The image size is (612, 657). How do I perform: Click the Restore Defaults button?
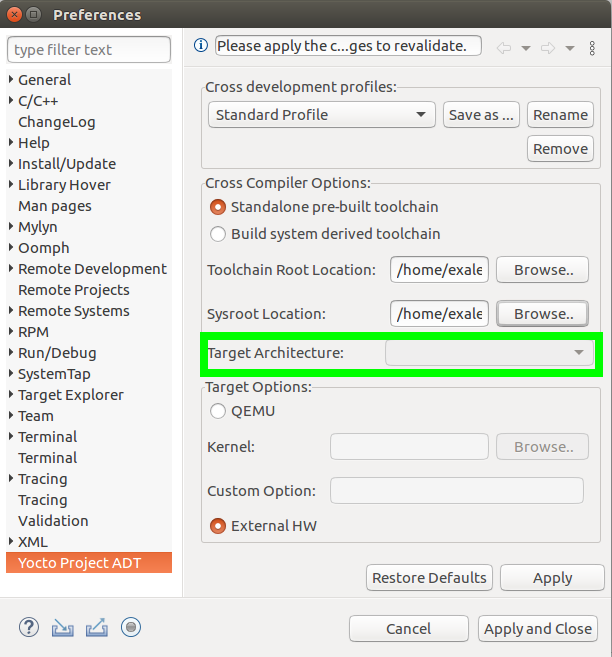tap(429, 578)
